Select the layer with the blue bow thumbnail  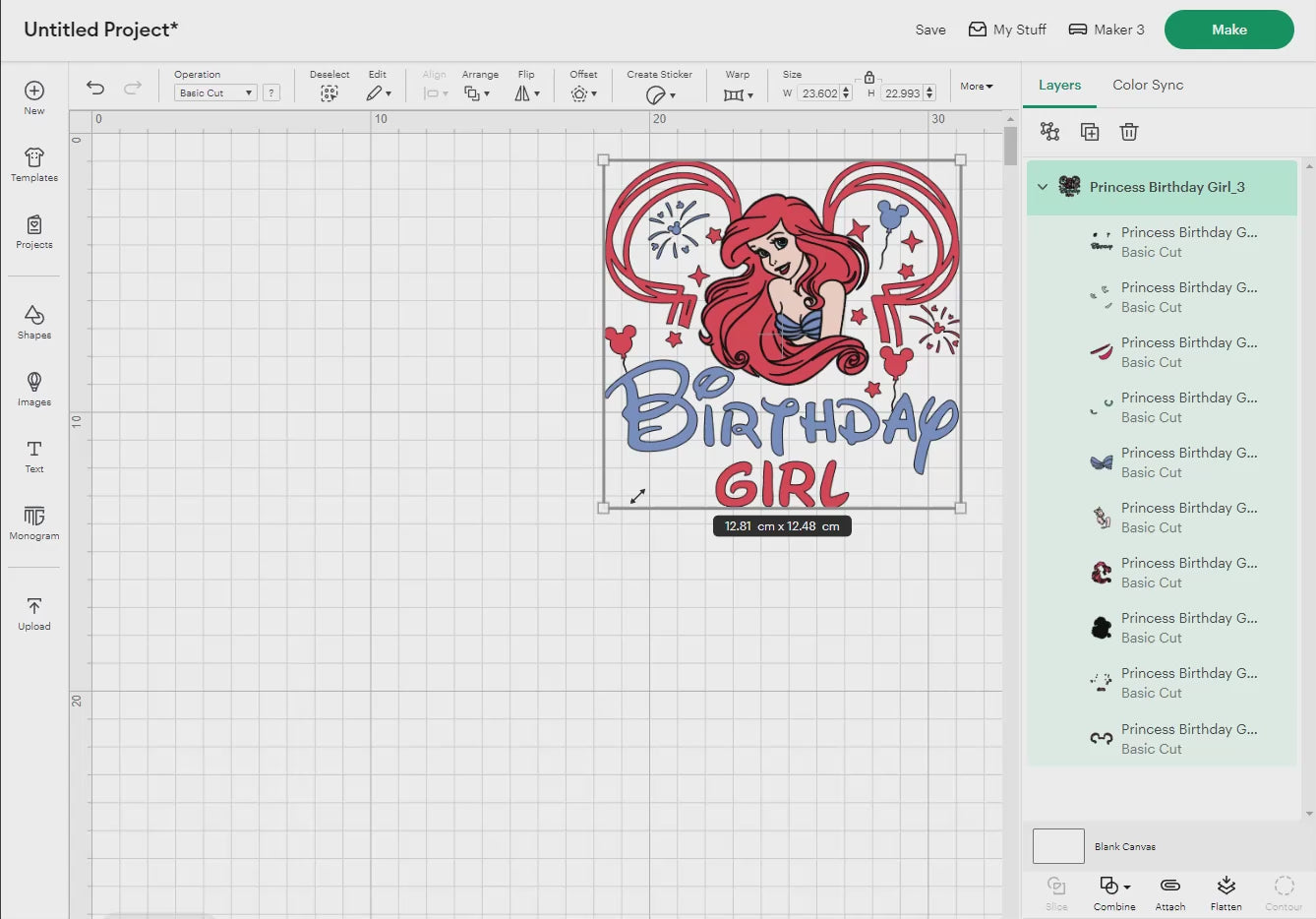pyautogui.click(x=1162, y=462)
